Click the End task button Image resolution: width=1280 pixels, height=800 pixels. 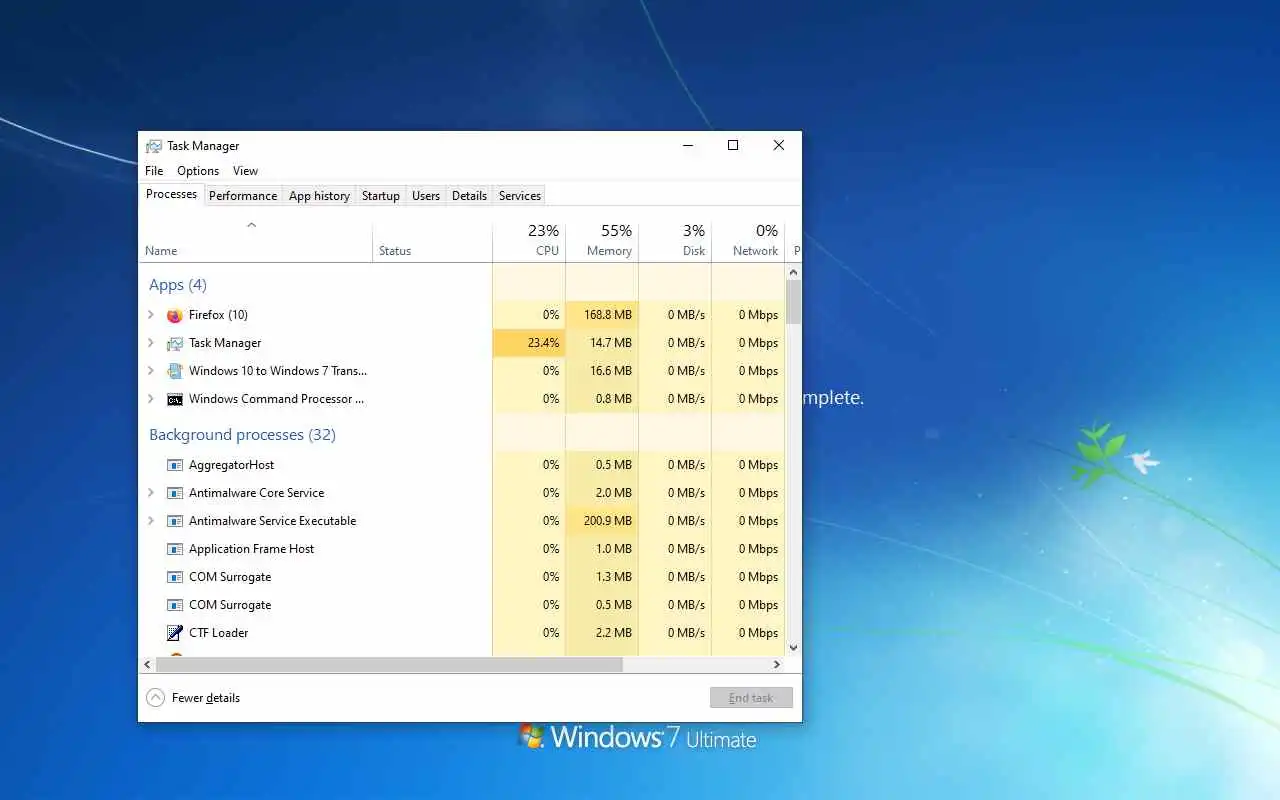(x=751, y=698)
